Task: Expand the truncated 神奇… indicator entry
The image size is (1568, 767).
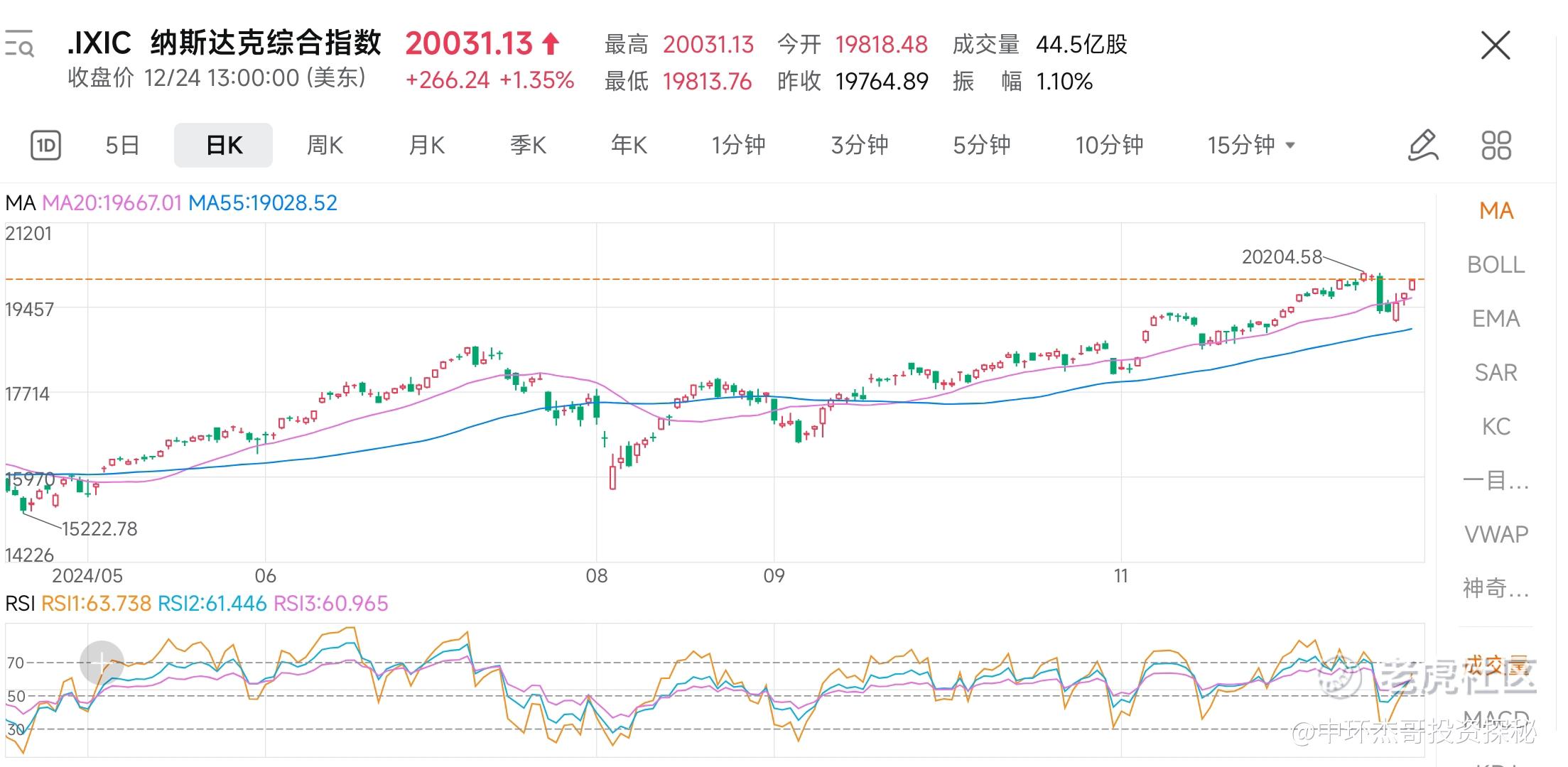Action: point(1496,588)
